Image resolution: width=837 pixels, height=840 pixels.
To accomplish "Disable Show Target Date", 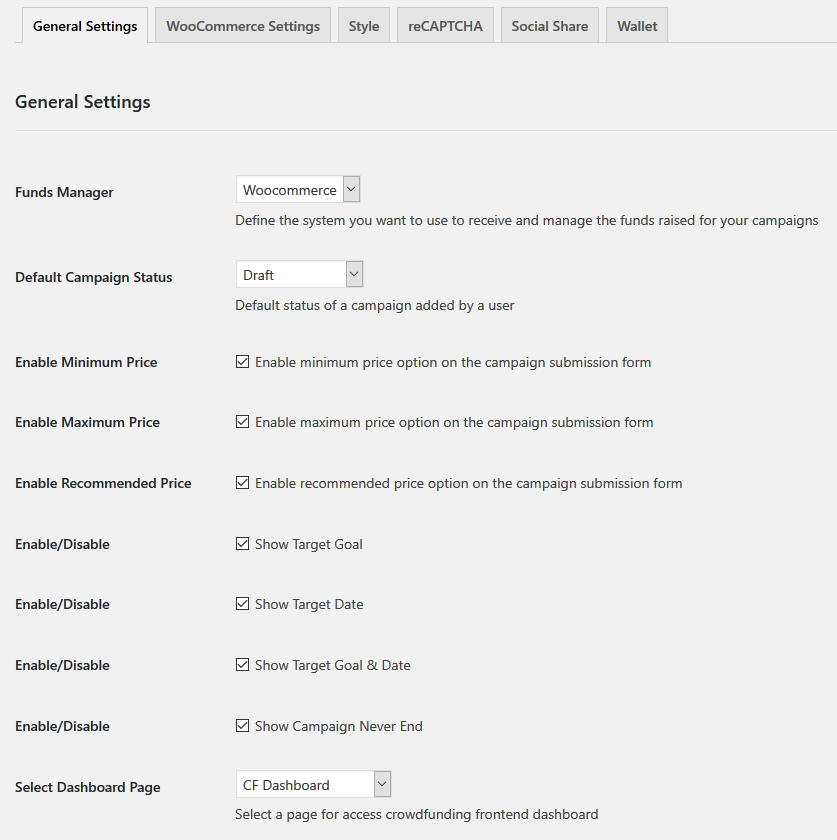I will 242,604.
